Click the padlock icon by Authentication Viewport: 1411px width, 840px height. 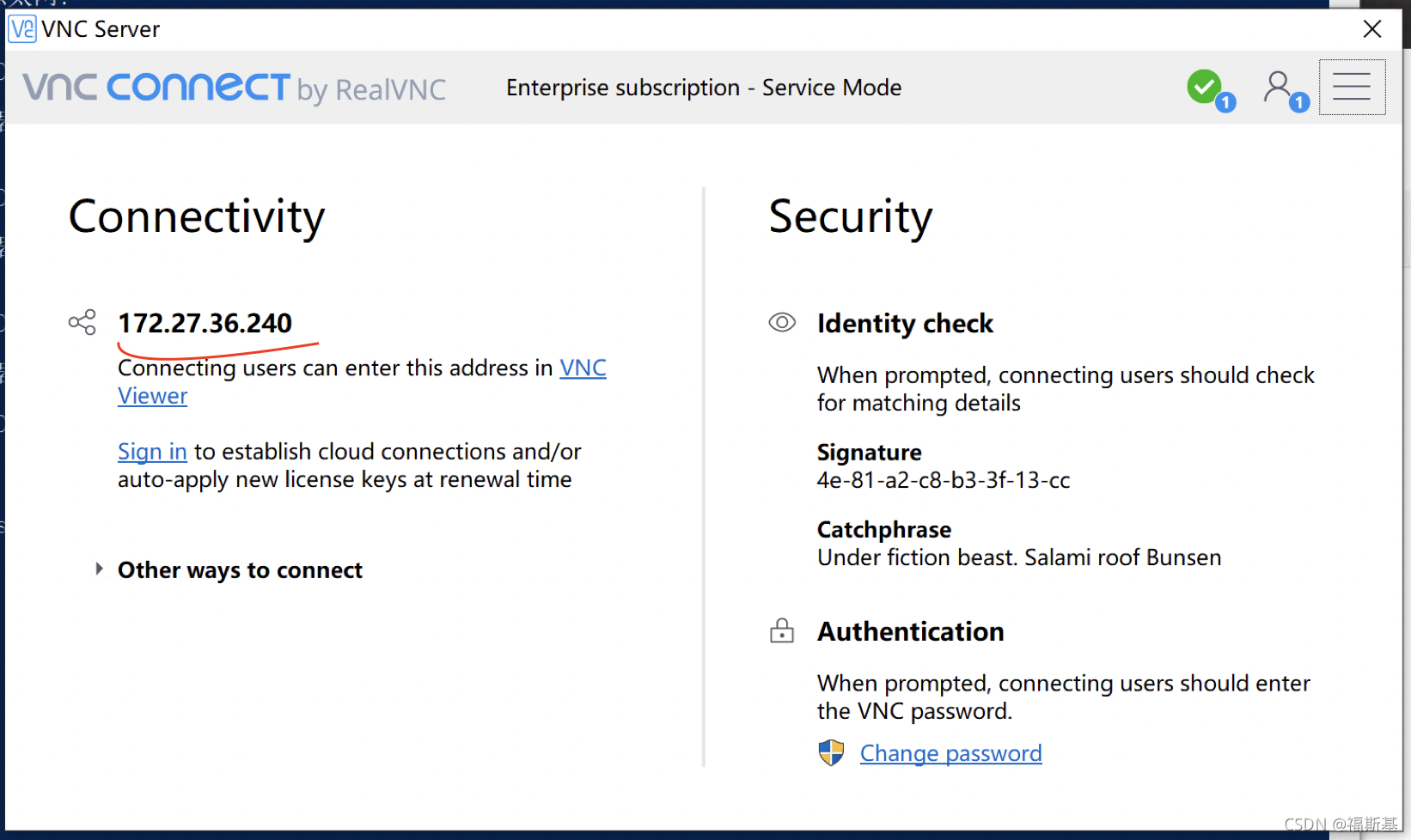click(782, 630)
